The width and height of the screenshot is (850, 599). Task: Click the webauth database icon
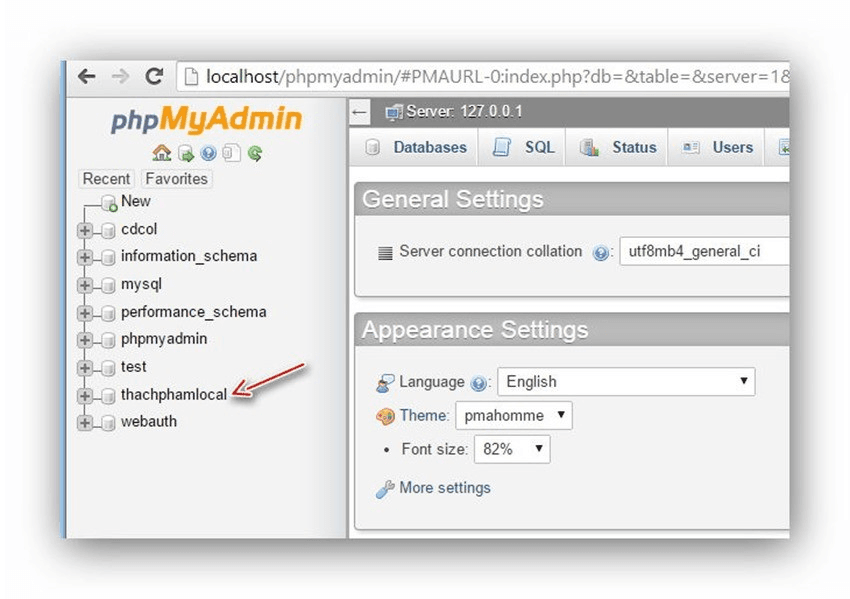tap(108, 422)
